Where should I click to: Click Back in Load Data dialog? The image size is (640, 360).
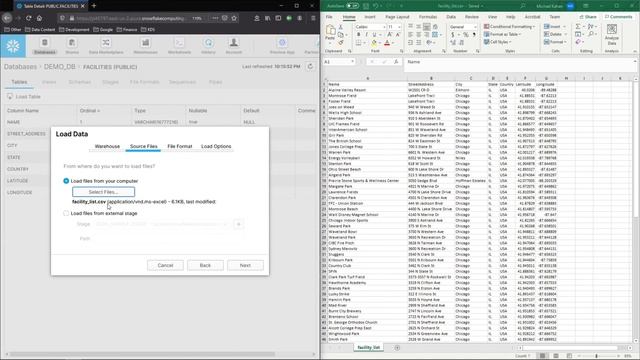pyautogui.click(x=205, y=265)
